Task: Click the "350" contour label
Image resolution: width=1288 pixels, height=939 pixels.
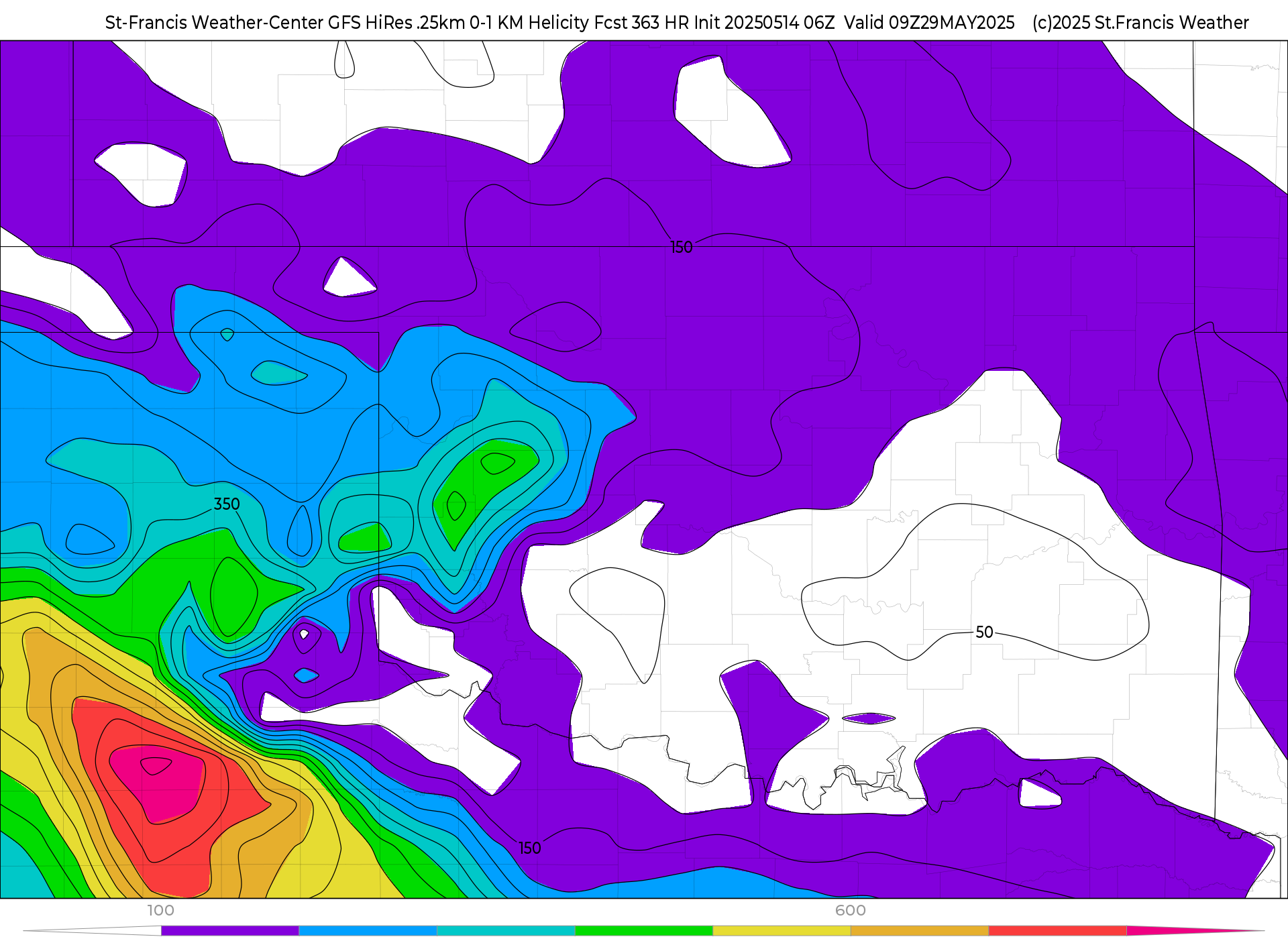Action: 227,504
